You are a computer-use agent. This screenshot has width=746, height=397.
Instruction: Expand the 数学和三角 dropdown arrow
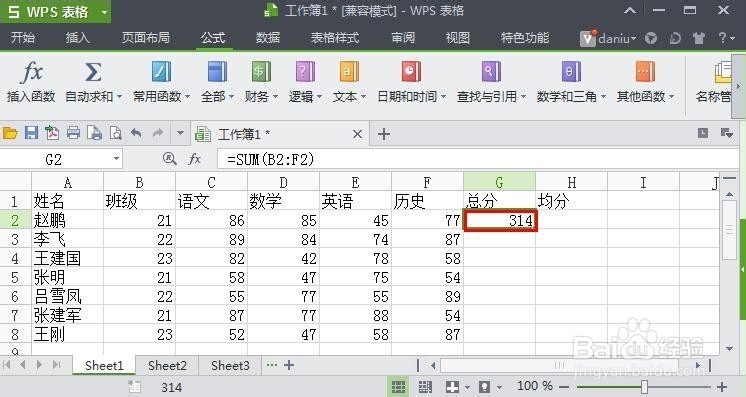[603, 97]
